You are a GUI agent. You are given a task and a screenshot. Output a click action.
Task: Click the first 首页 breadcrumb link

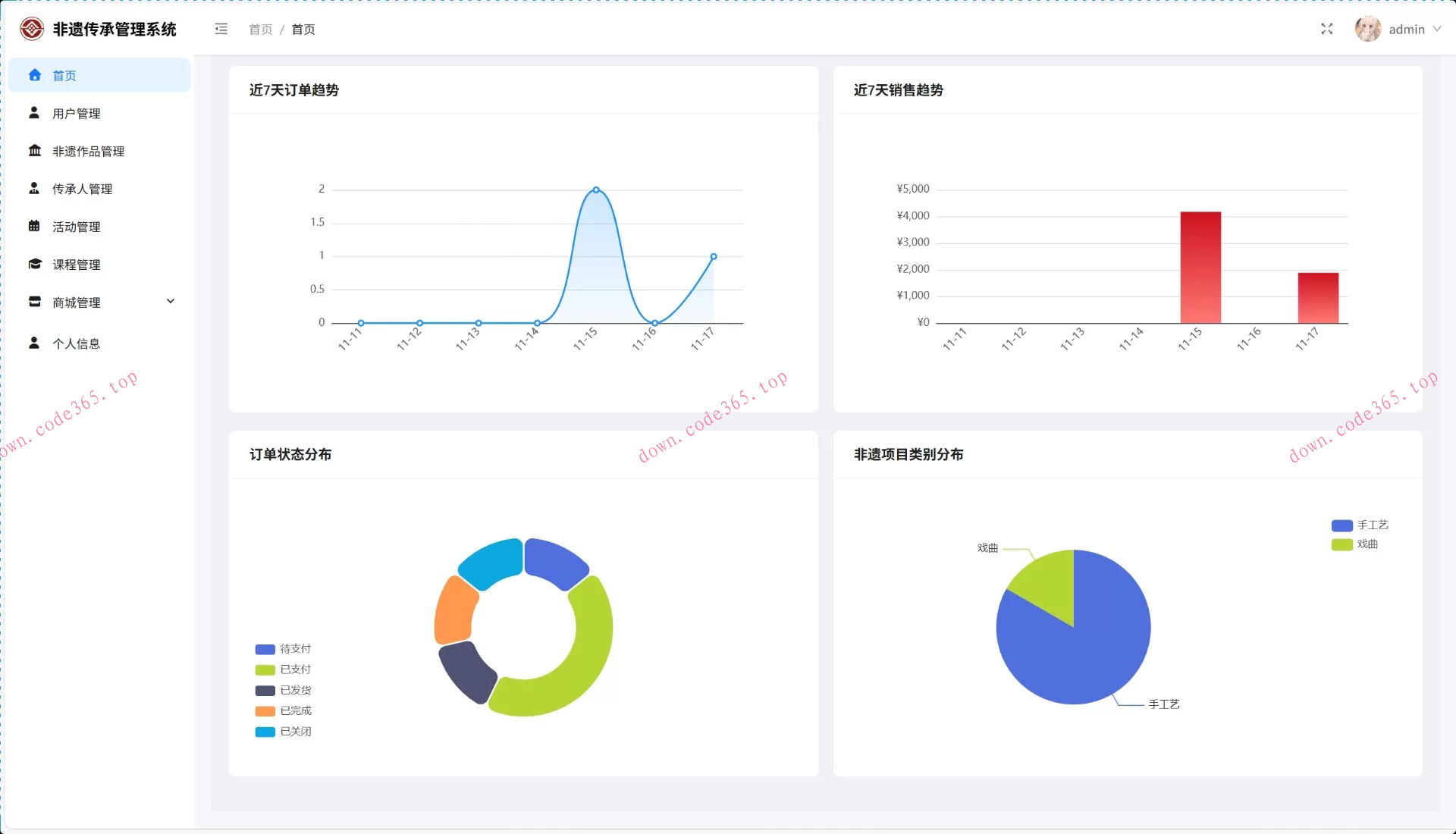pos(260,30)
